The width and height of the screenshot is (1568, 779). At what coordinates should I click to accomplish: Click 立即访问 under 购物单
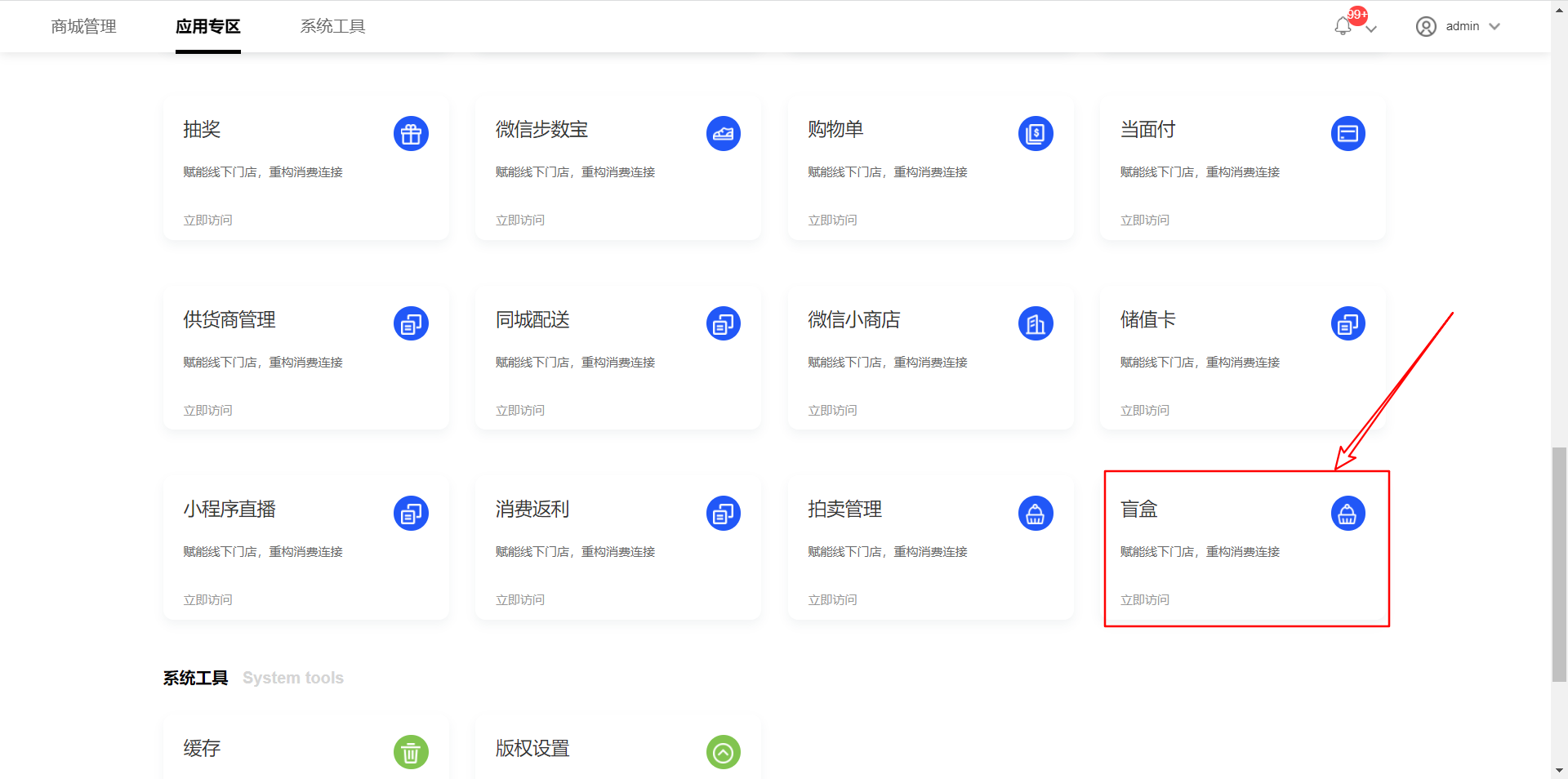click(x=832, y=220)
